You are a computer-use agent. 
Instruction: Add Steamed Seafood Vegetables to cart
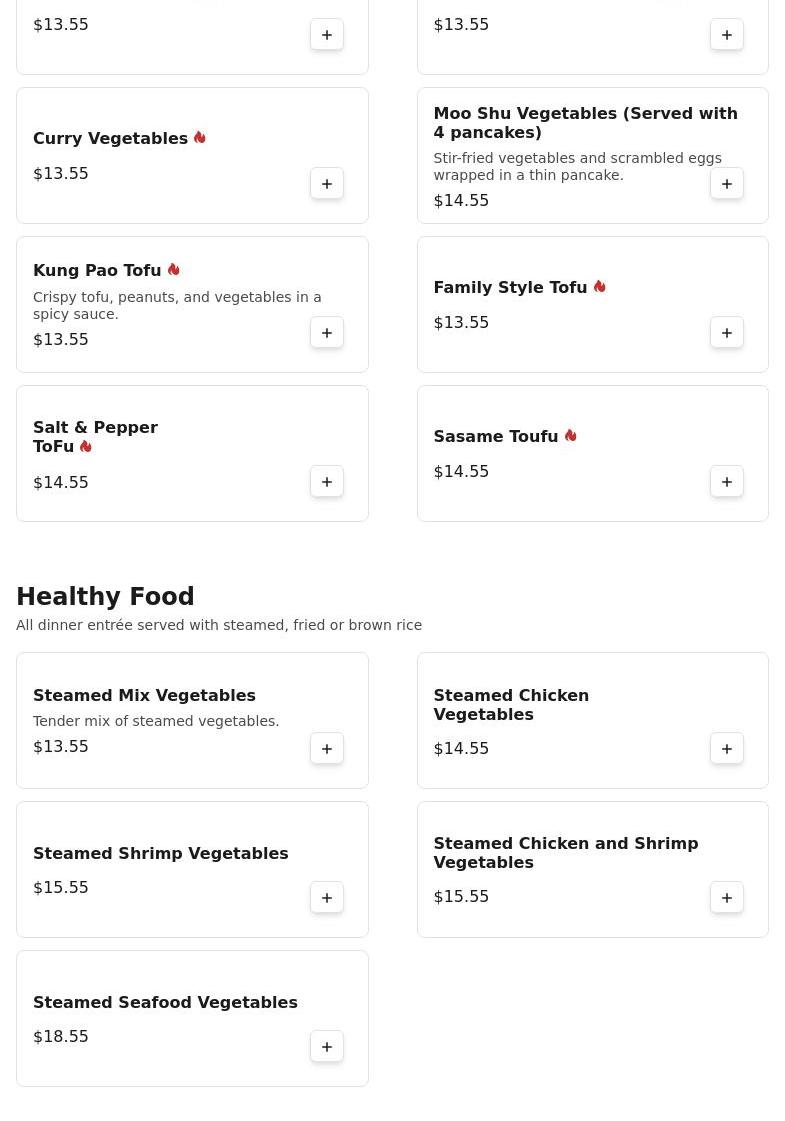click(327, 1047)
